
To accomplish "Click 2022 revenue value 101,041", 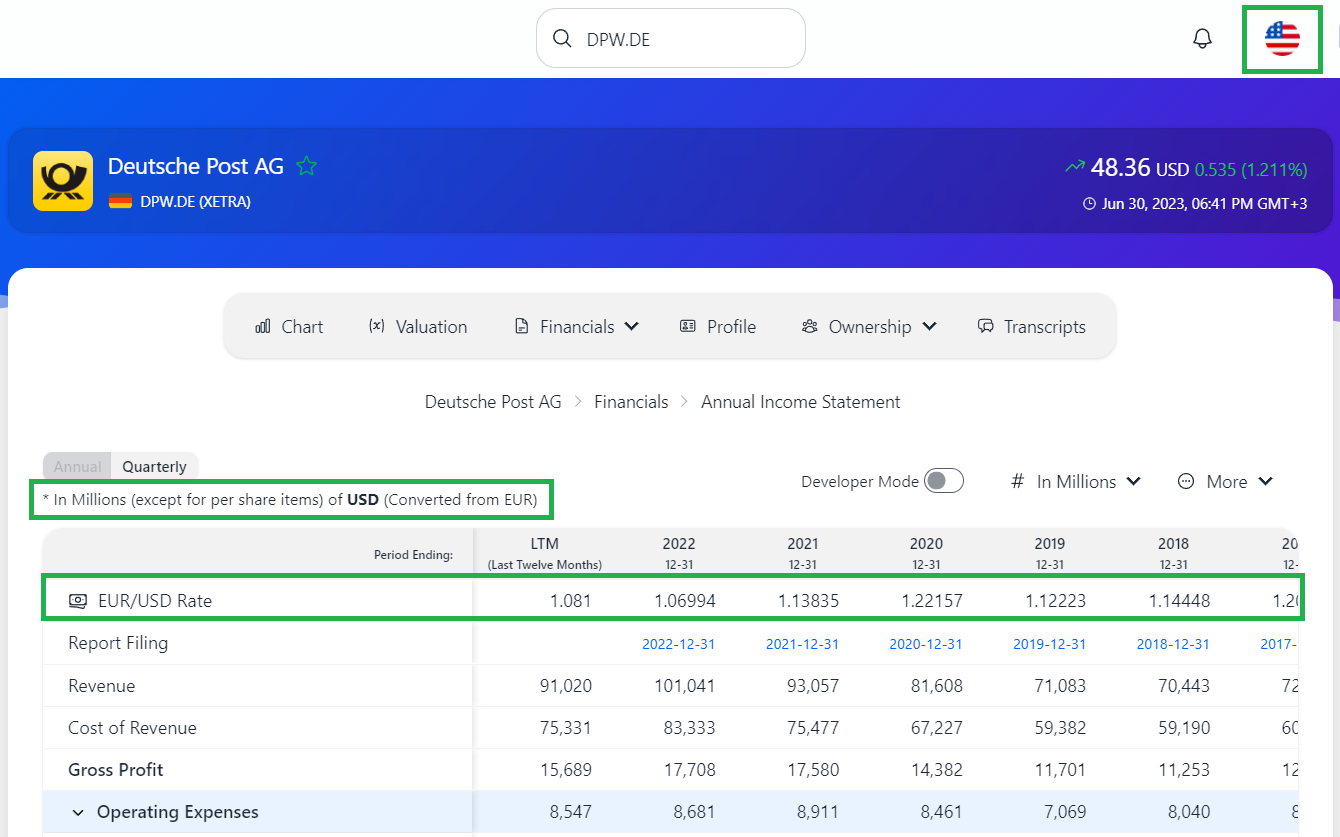I will pos(684,686).
